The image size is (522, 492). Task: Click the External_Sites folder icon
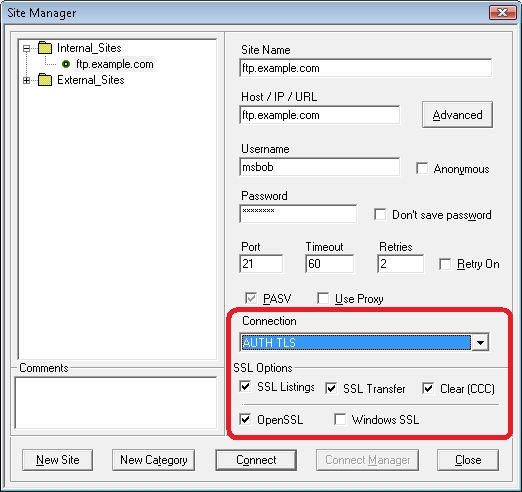click(x=45, y=80)
